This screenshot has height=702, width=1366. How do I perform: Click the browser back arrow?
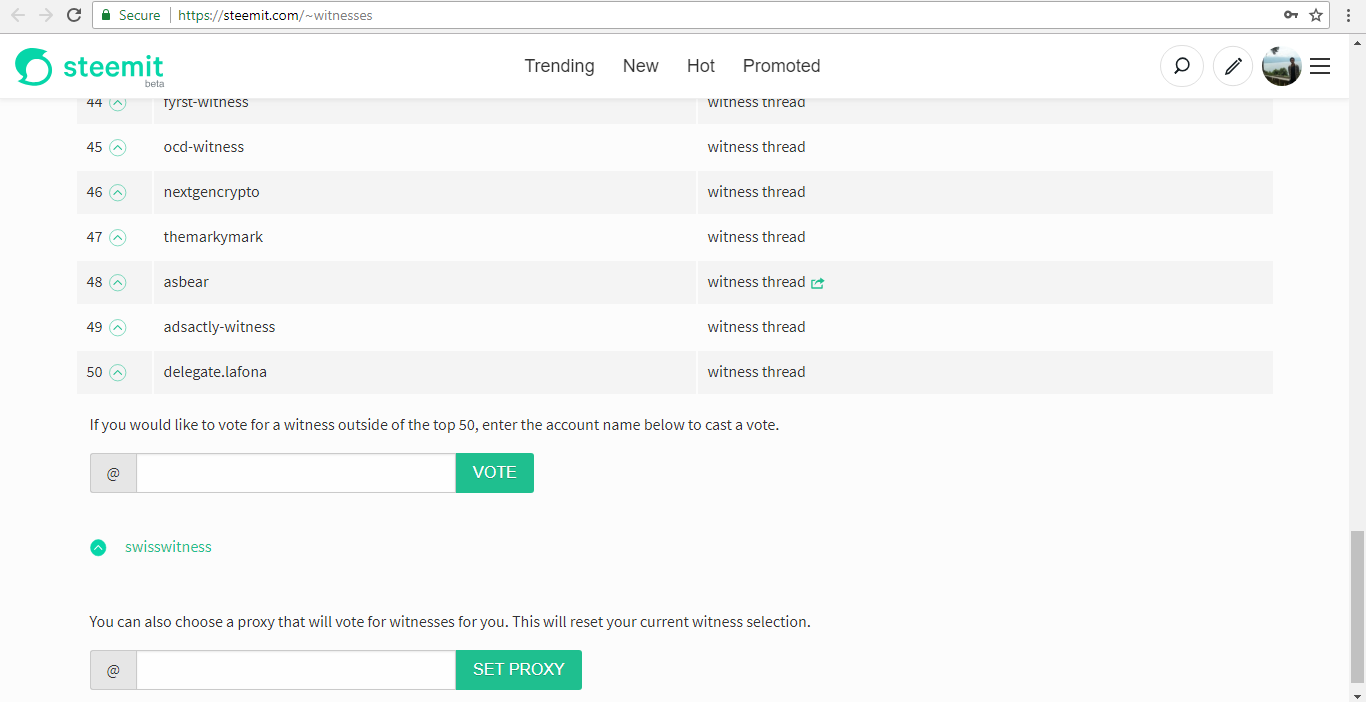18,15
